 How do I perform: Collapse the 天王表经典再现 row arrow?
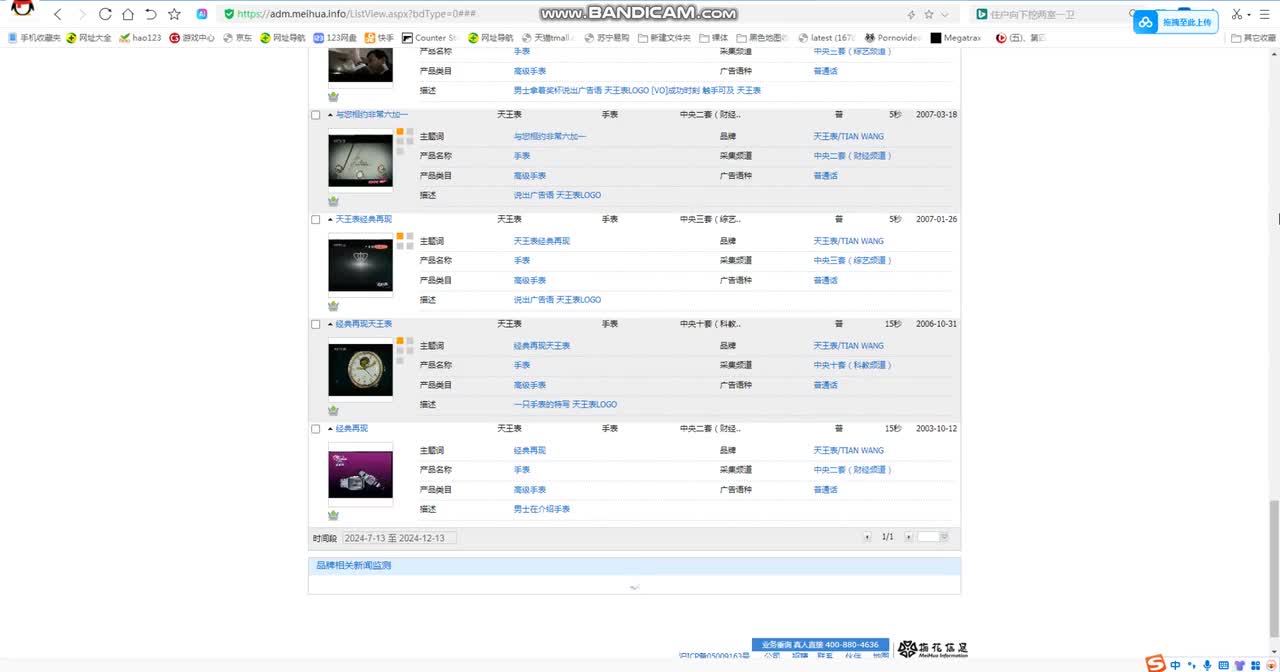(330, 220)
